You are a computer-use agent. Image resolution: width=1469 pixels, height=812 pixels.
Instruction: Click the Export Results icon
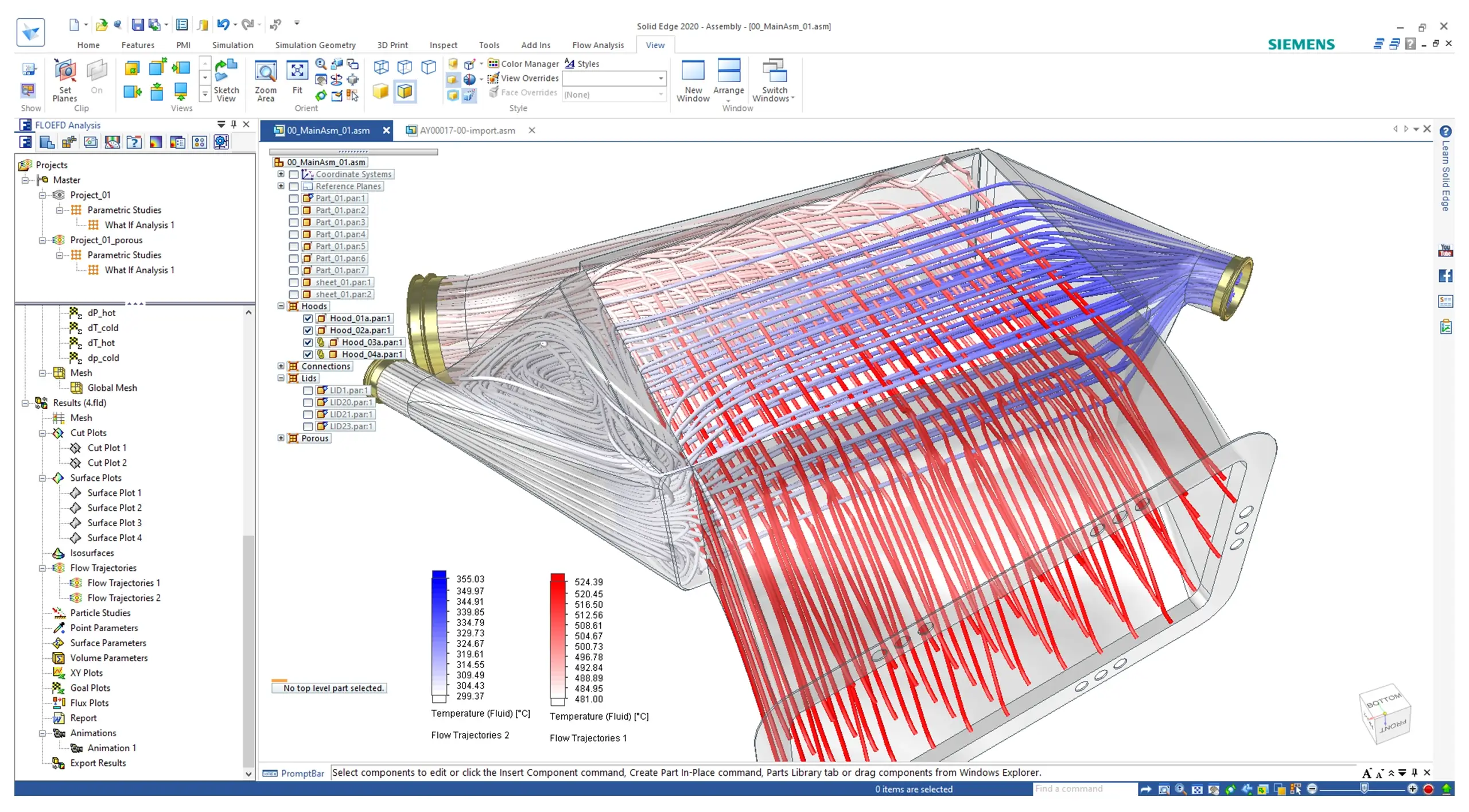tap(58, 763)
